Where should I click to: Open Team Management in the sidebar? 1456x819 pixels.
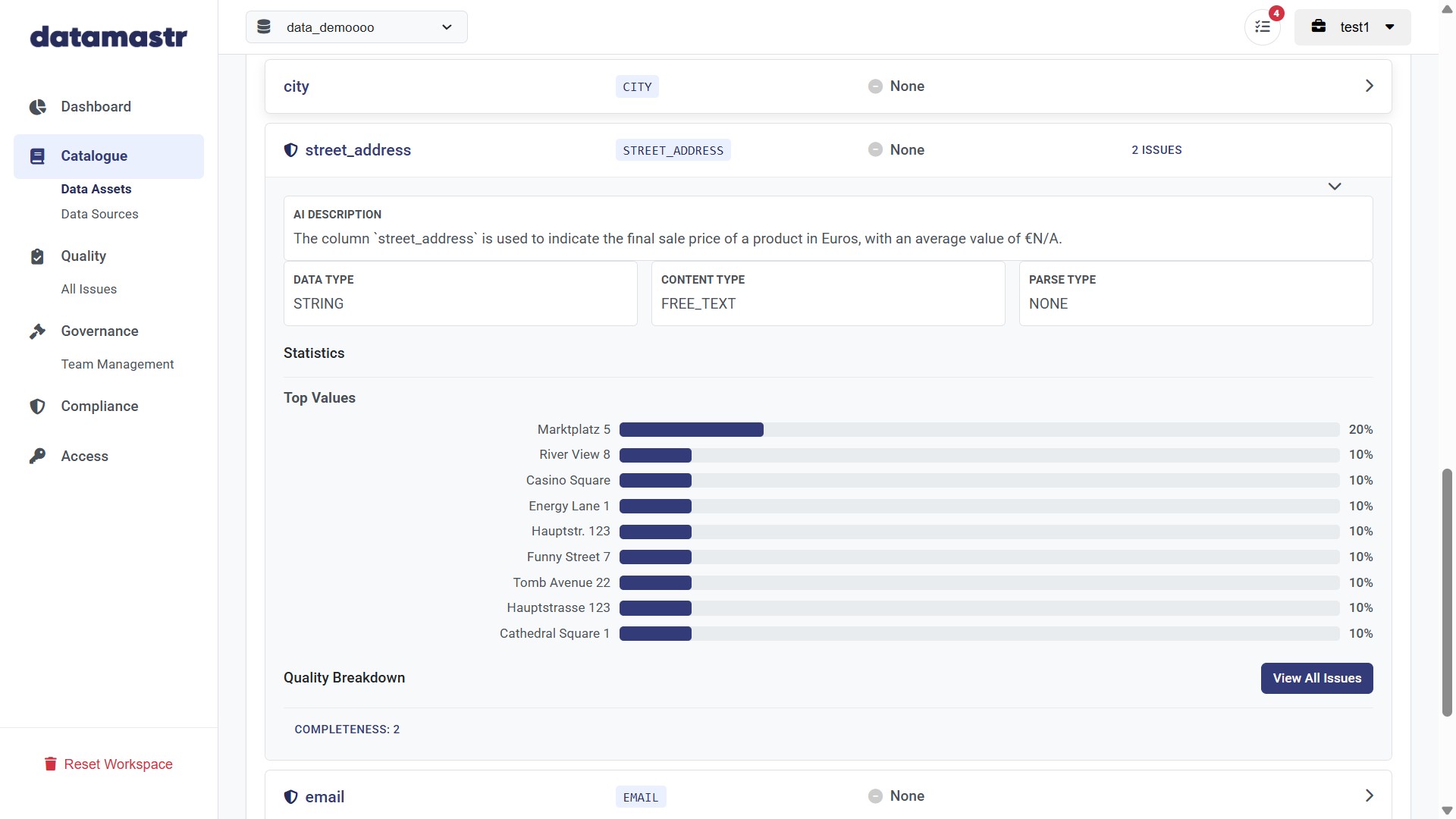(x=118, y=365)
